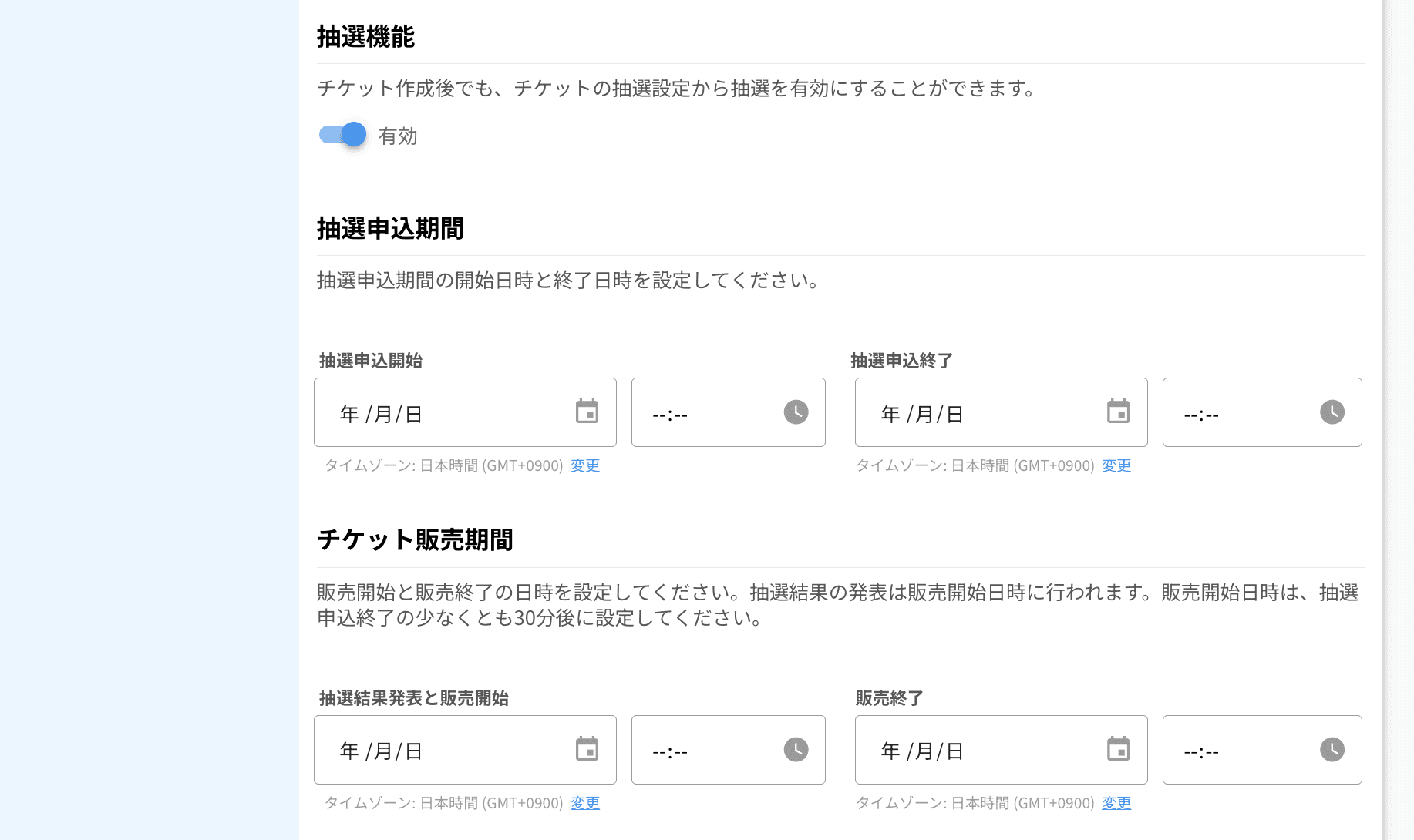Open the calendar picker for 抽選申込開始 date
The image size is (1414, 840).
click(587, 412)
